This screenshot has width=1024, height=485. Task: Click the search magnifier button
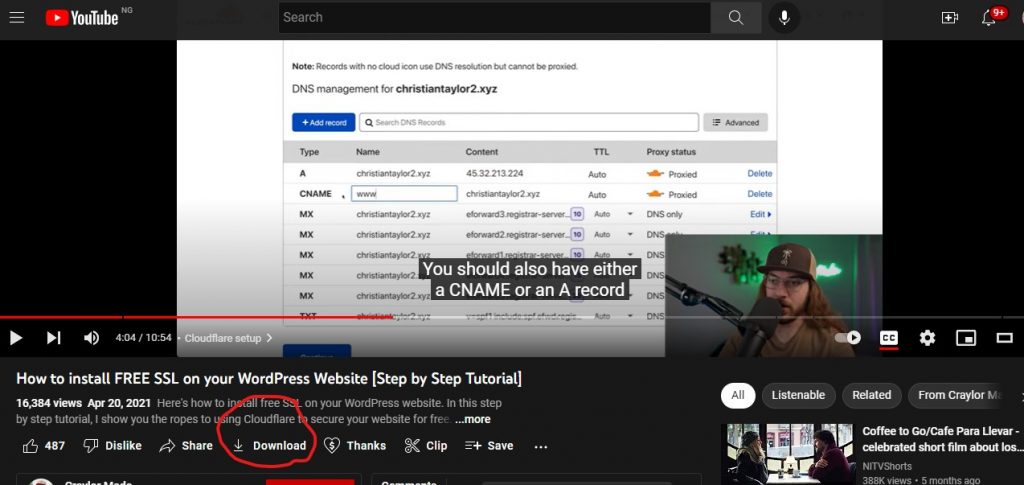735,18
